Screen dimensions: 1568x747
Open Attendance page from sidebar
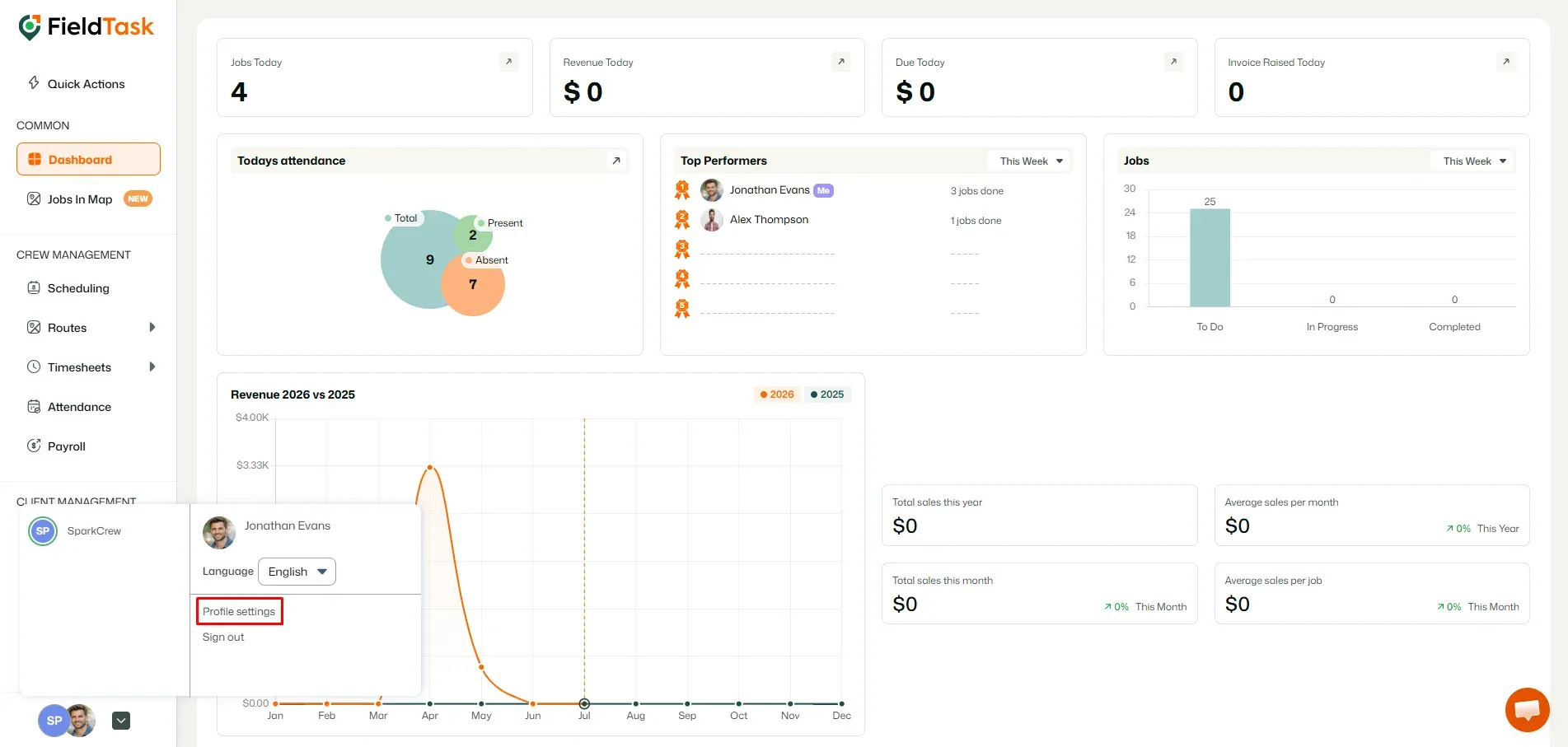[79, 407]
